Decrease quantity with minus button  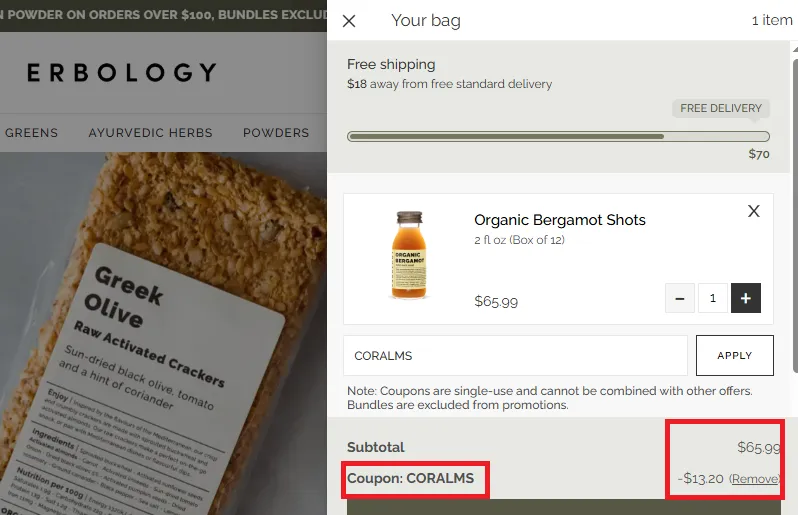679,298
